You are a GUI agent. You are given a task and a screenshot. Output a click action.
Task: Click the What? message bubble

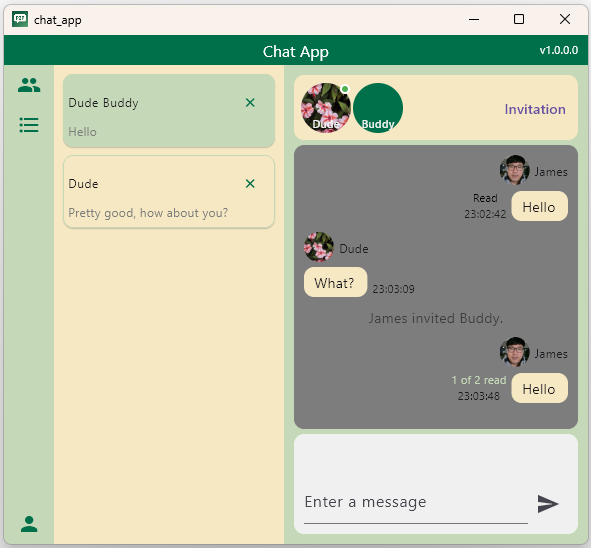tap(335, 282)
